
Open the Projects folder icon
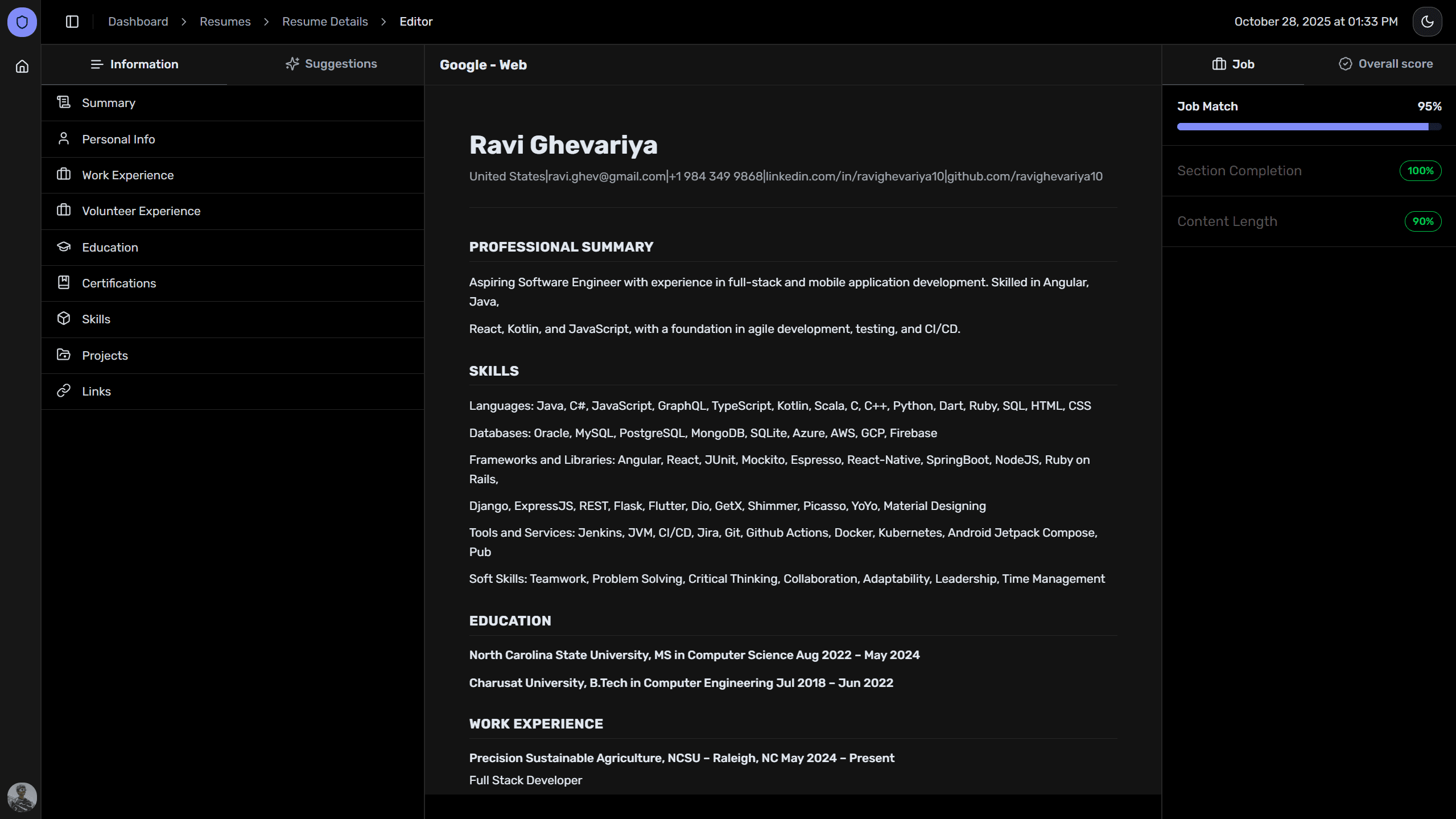pyautogui.click(x=63, y=355)
